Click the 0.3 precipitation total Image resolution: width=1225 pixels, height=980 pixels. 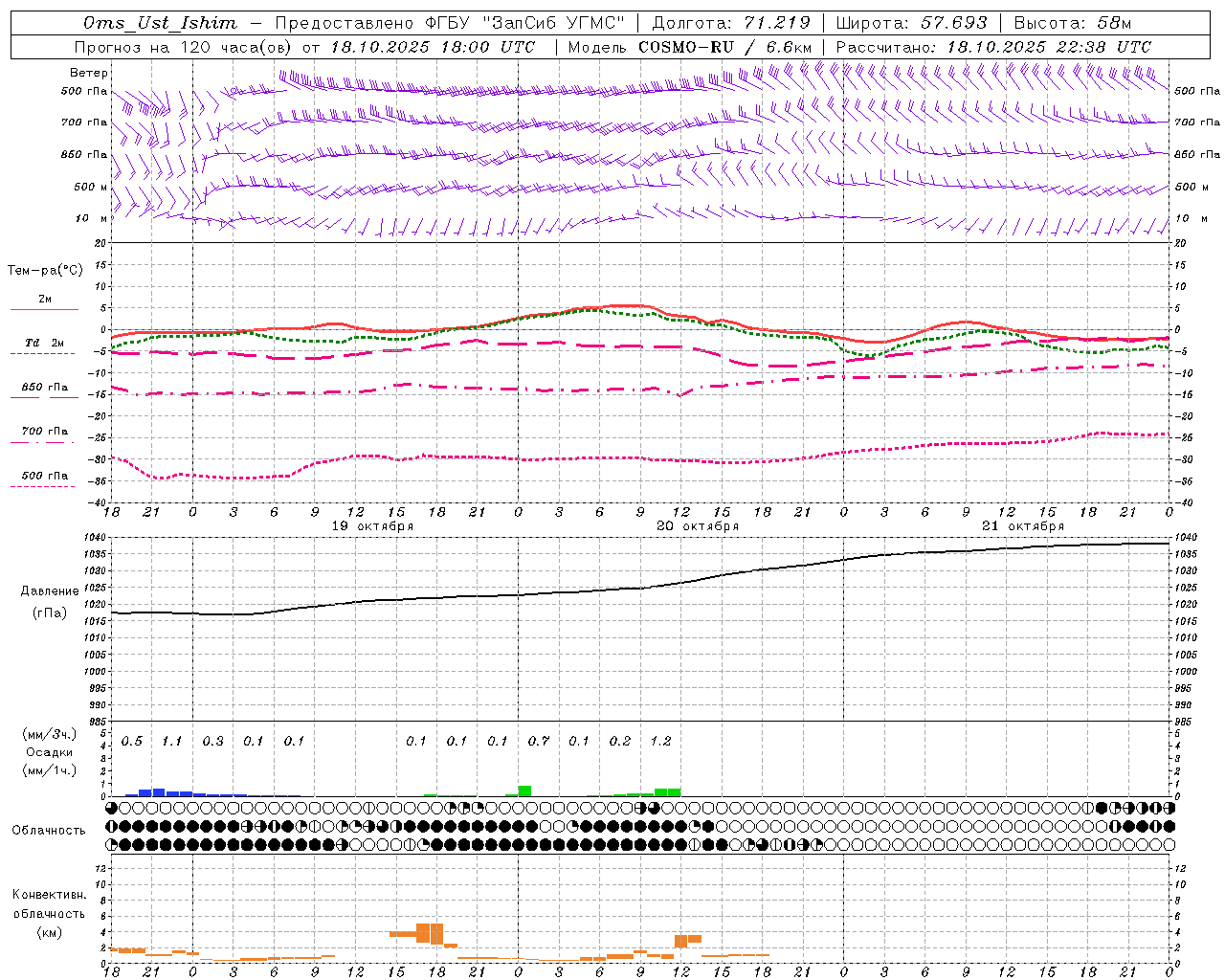click(x=213, y=742)
